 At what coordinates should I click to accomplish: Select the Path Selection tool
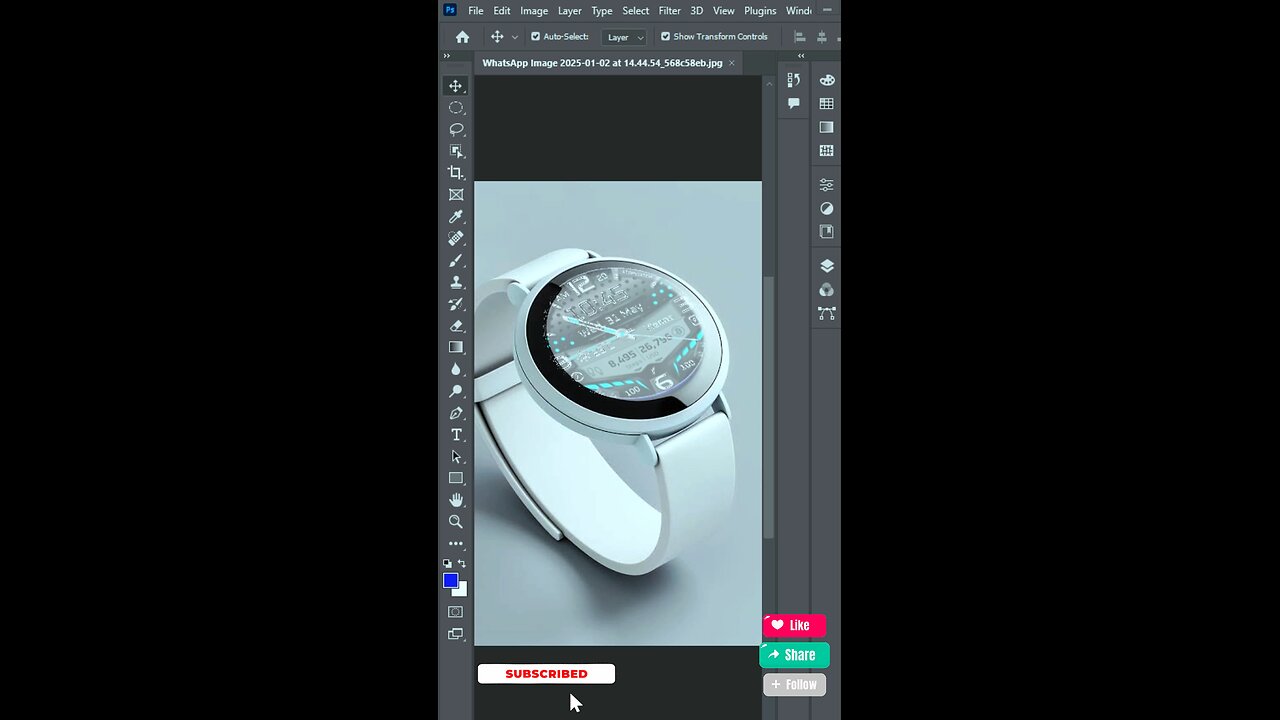coord(456,457)
